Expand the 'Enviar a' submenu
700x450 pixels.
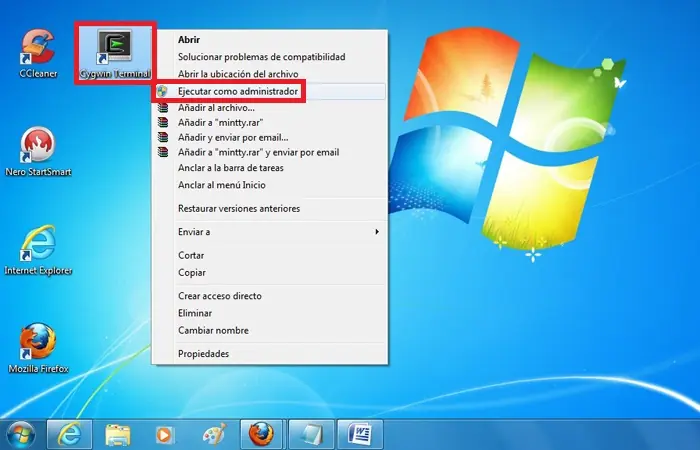pos(270,232)
